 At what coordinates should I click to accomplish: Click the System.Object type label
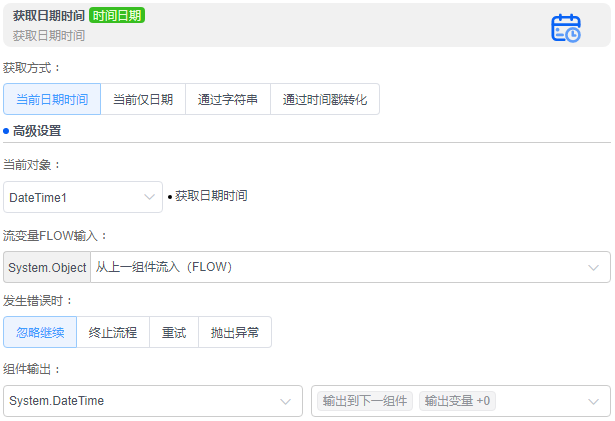click(47, 267)
